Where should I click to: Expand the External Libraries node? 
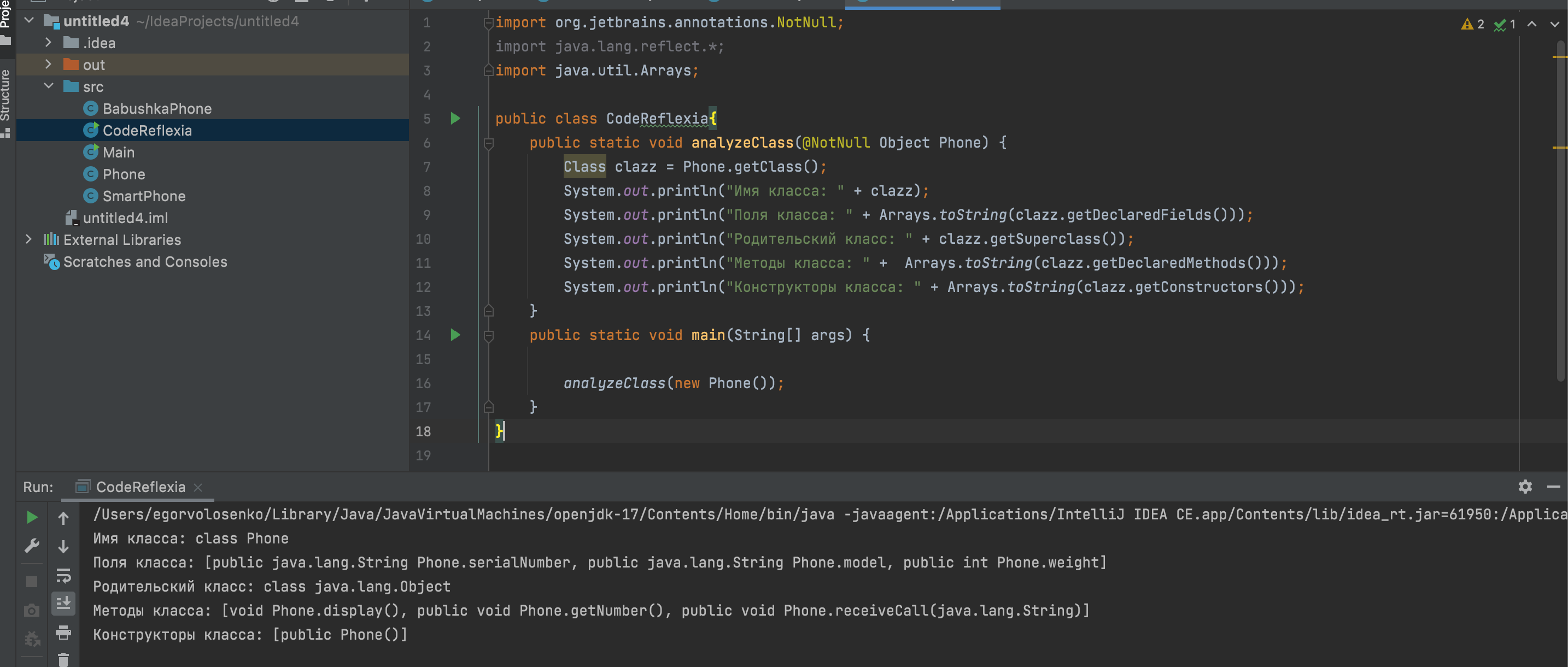point(28,239)
